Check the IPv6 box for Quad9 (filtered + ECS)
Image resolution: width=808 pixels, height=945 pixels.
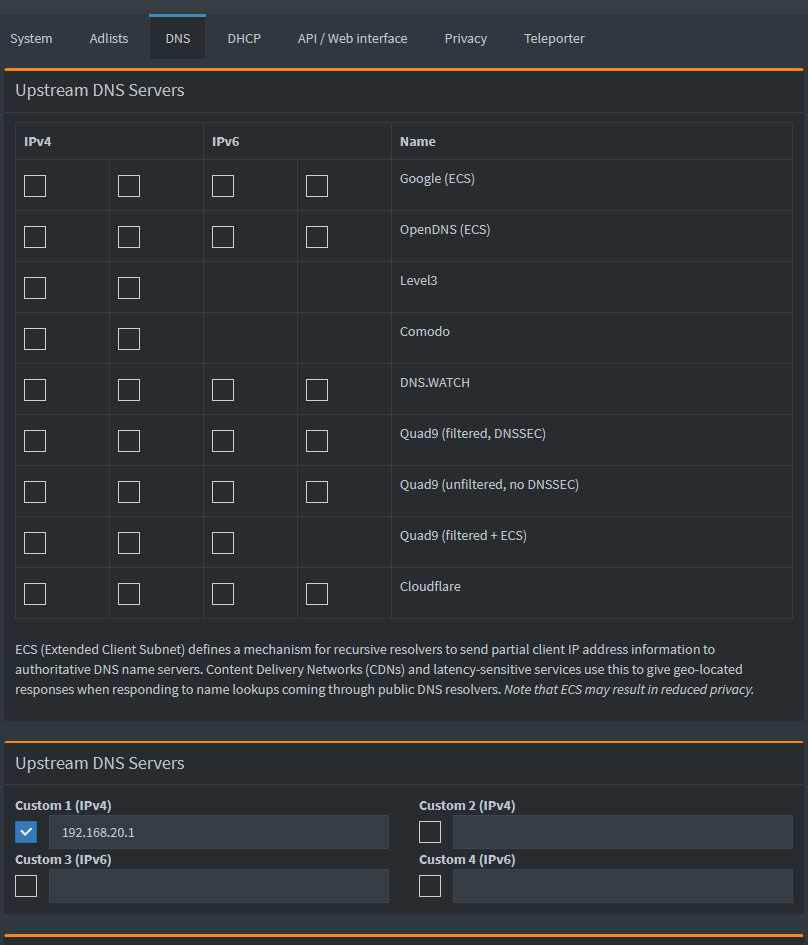(223, 543)
